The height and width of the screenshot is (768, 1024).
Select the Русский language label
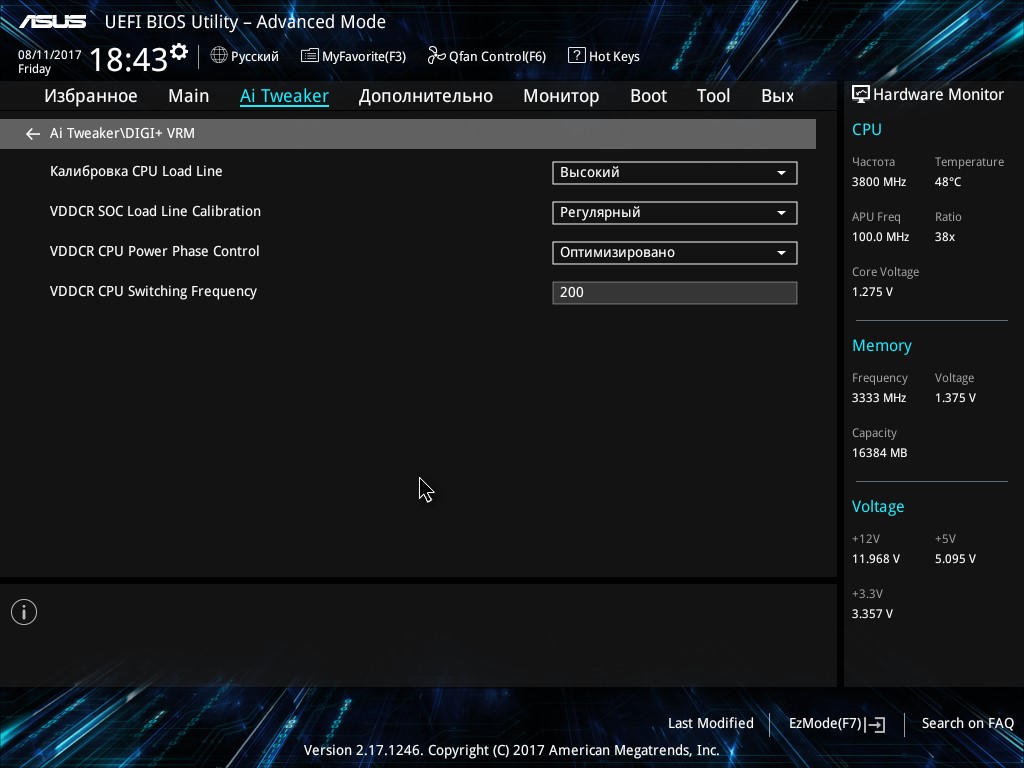coord(255,57)
